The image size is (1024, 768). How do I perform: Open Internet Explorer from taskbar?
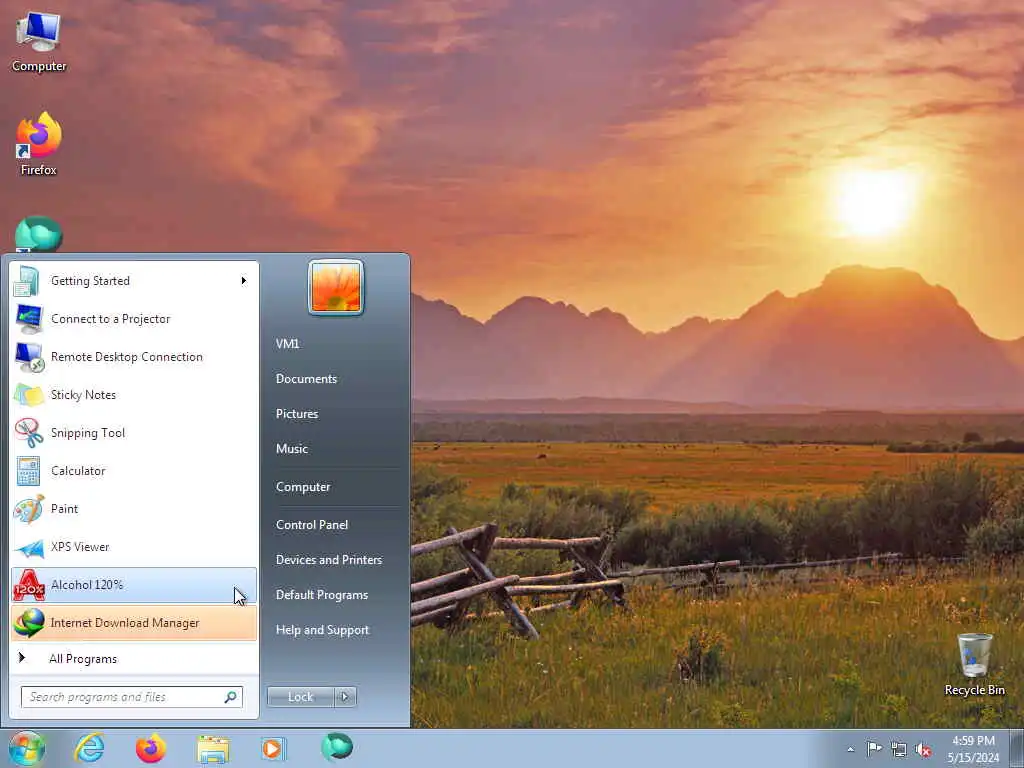coord(89,748)
